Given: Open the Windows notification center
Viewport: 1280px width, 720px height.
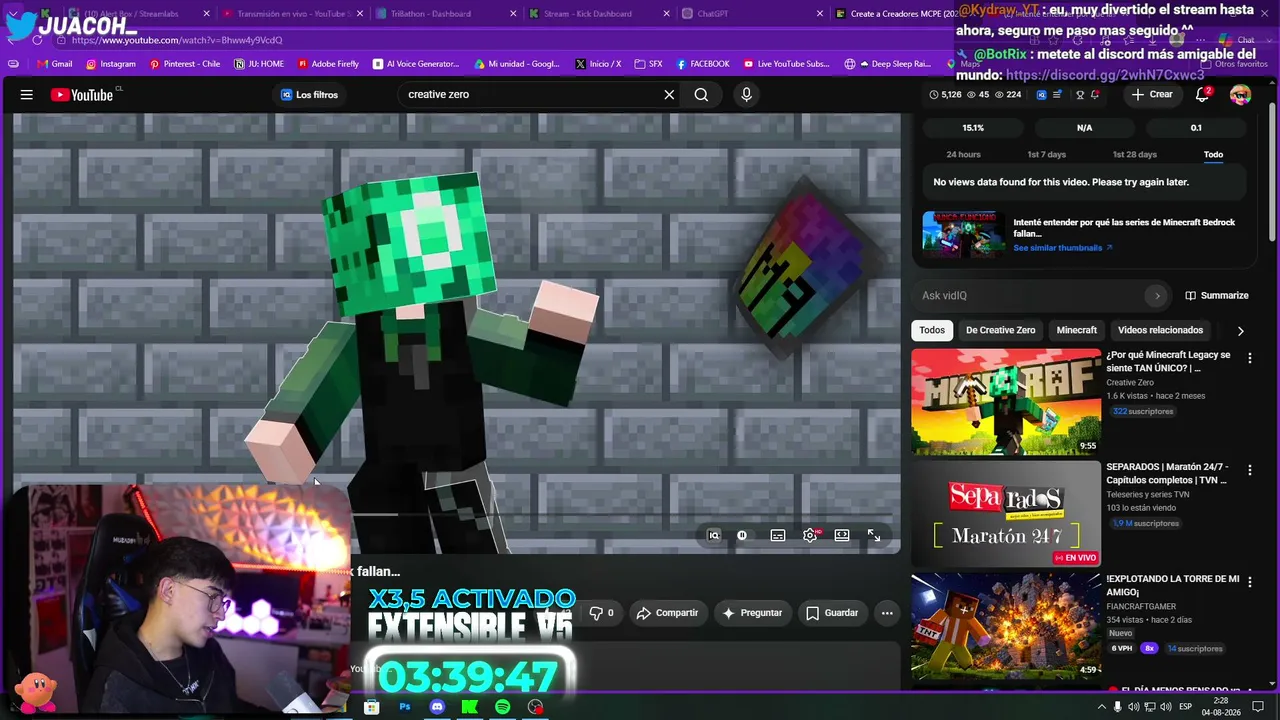Looking at the screenshot, I should pyautogui.click(x=1258, y=707).
